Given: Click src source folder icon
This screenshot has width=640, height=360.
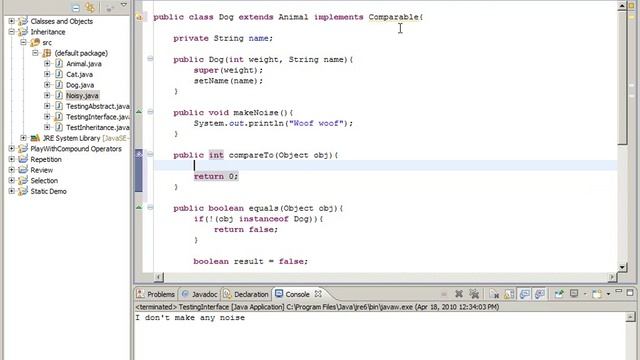Looking at the screenshot, I should pos(35,42).
